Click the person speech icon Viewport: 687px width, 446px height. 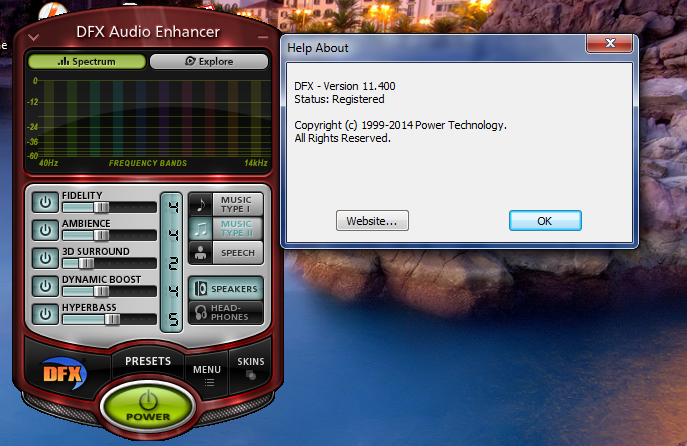pyautogui.click(x=201, y=253)
